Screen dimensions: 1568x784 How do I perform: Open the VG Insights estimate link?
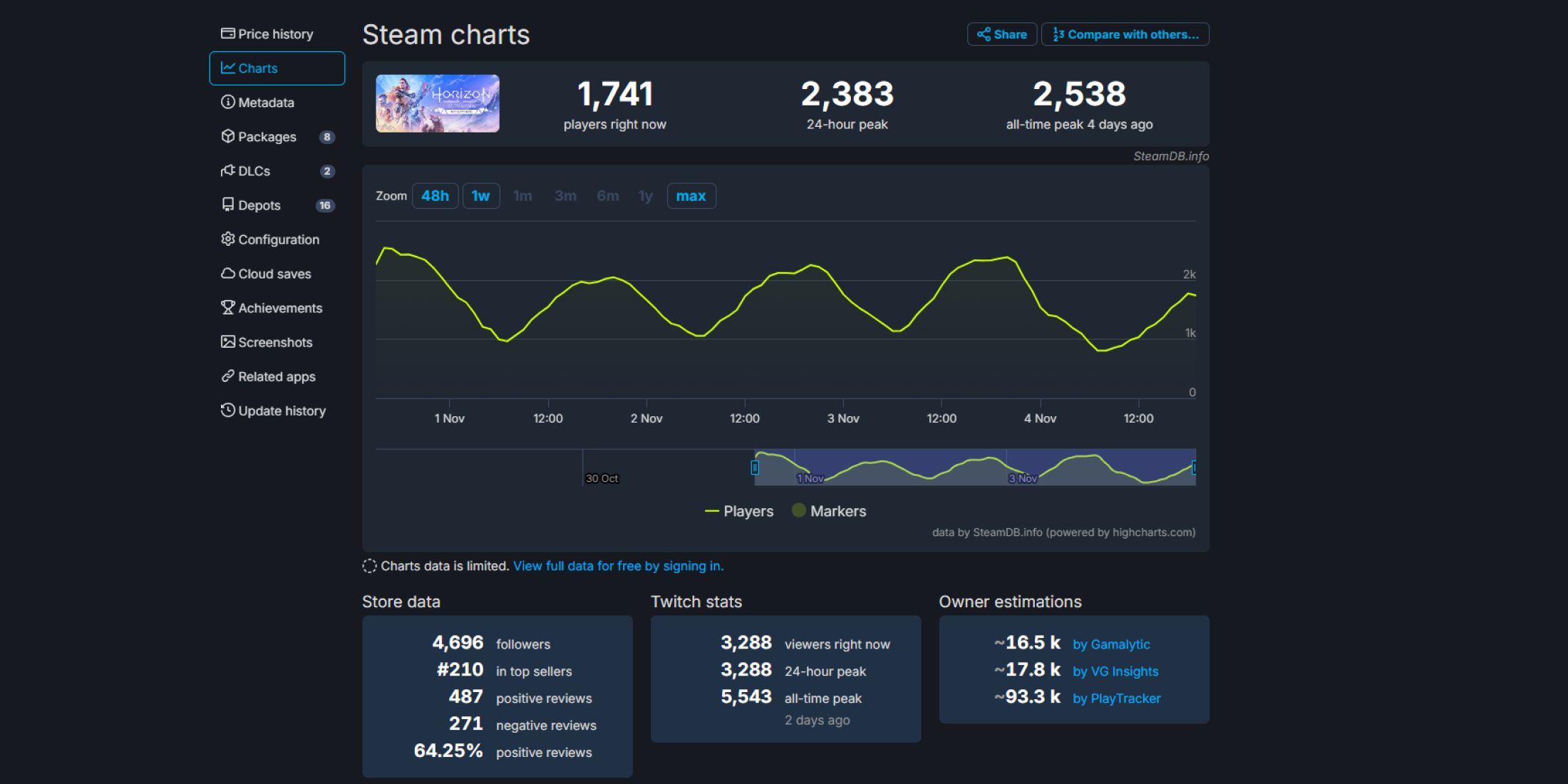[x=1115, y=671]
